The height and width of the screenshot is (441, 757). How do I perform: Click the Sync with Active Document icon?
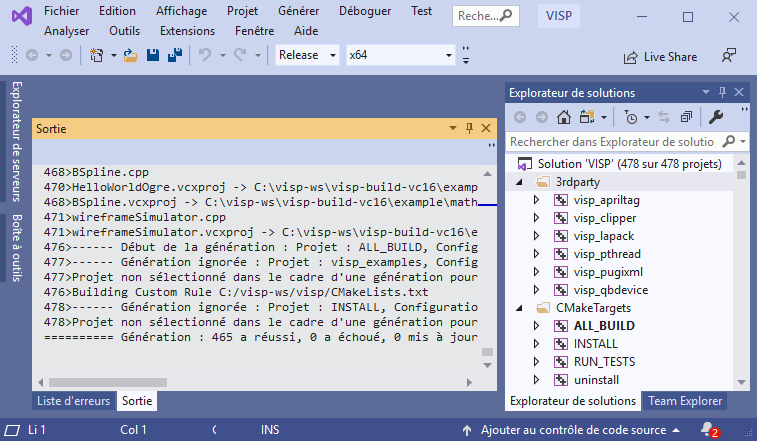point(664,117)
